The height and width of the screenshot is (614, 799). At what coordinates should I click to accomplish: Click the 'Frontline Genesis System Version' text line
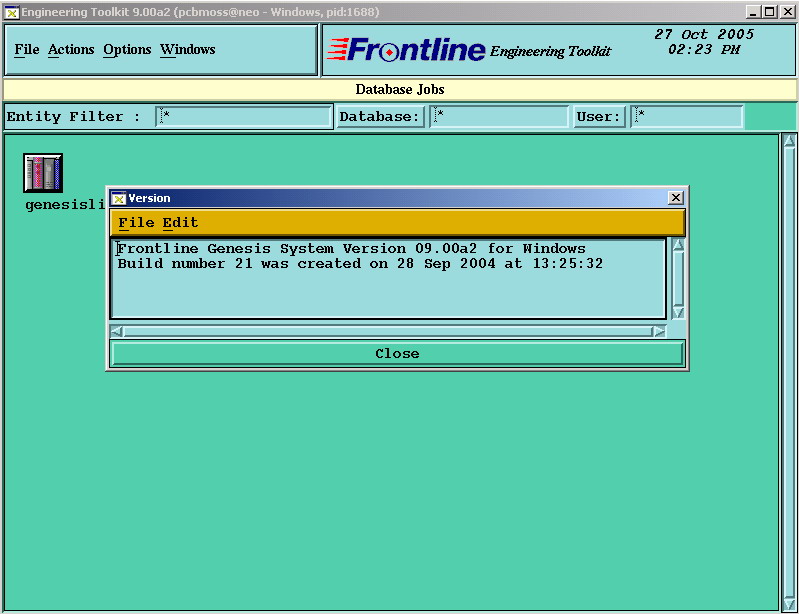352,249
